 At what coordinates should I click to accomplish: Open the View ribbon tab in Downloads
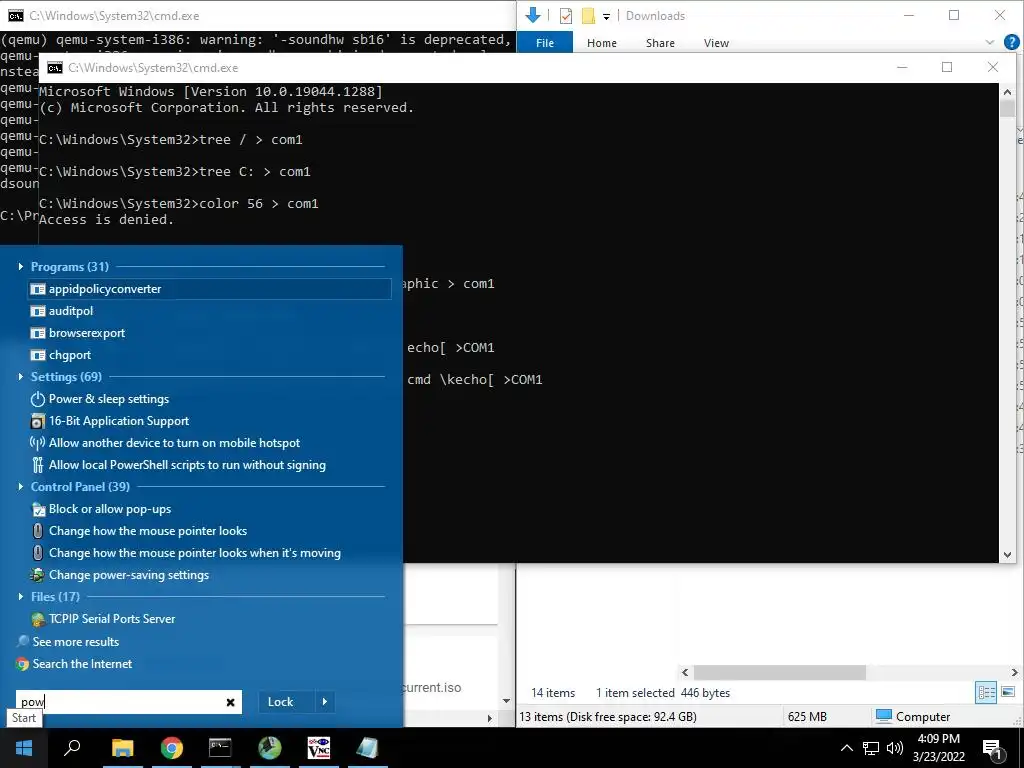[x=716, y=43]
